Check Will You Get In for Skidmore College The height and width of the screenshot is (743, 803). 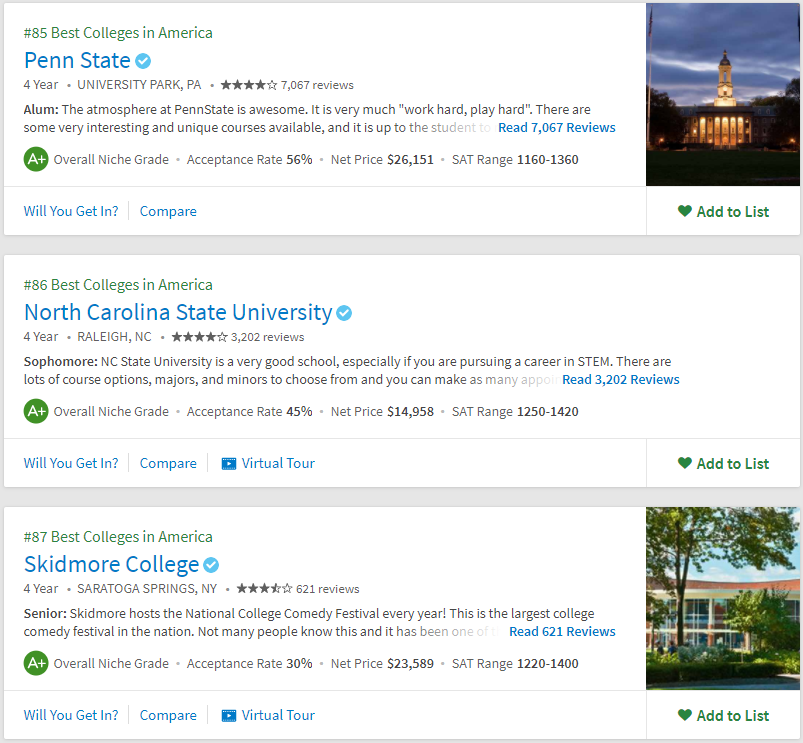tap(71, 715)
